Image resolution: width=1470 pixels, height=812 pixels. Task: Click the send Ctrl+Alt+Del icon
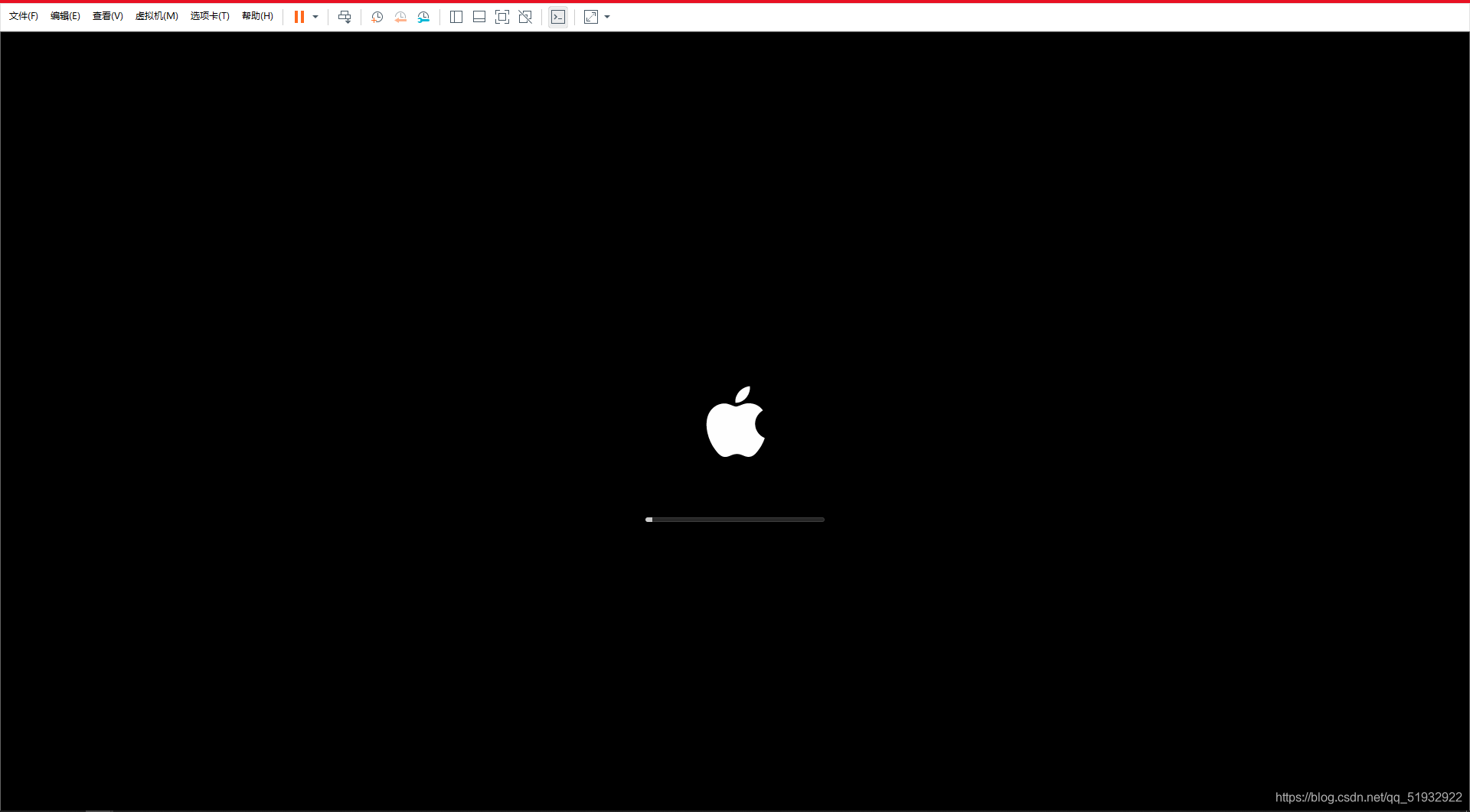point(345,17)
